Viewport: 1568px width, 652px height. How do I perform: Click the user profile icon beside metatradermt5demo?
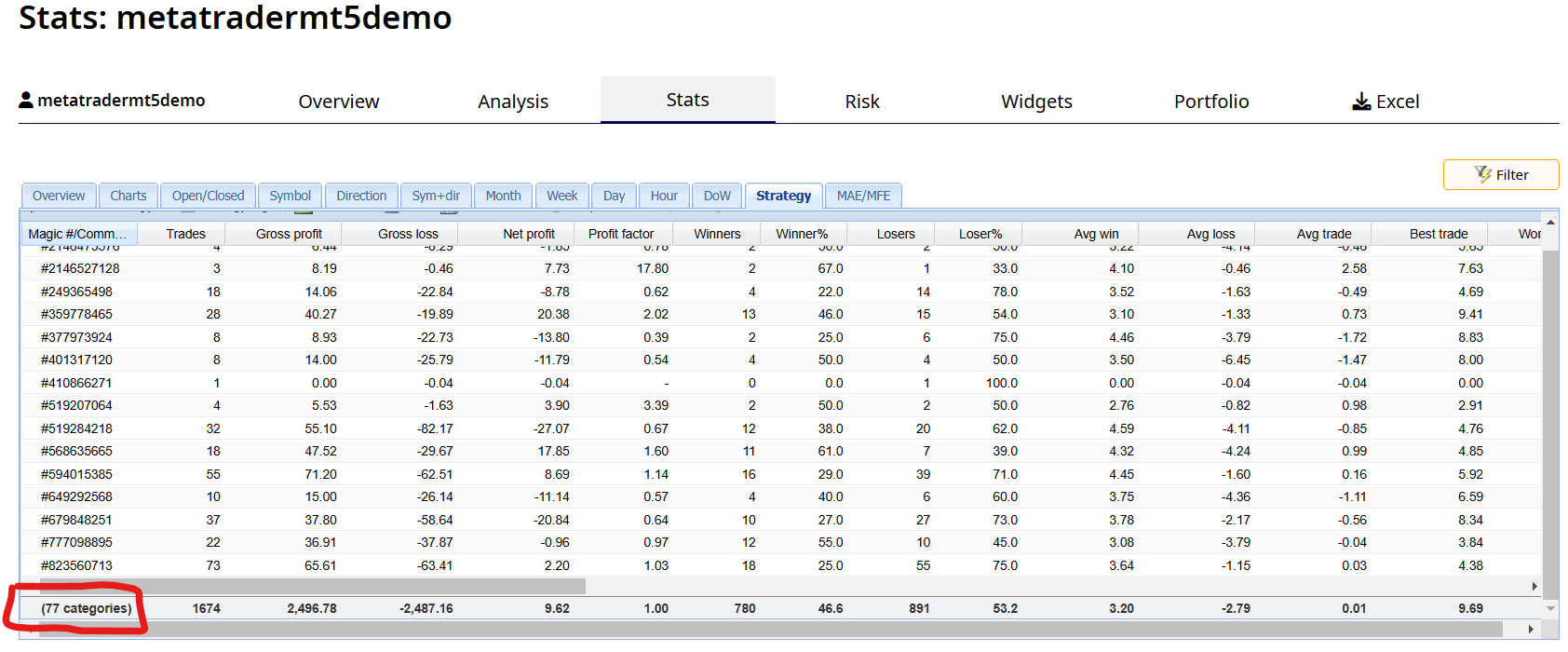26,101
